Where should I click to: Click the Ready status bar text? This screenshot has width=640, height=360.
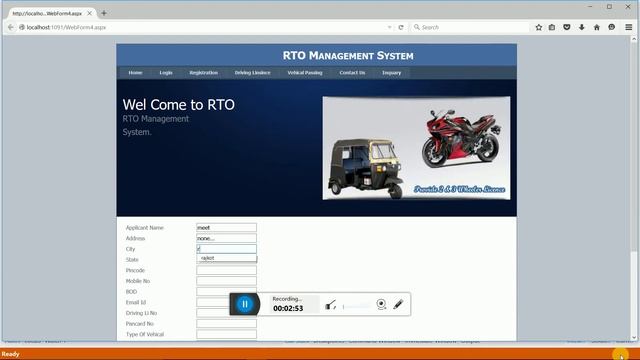(11, 354)
